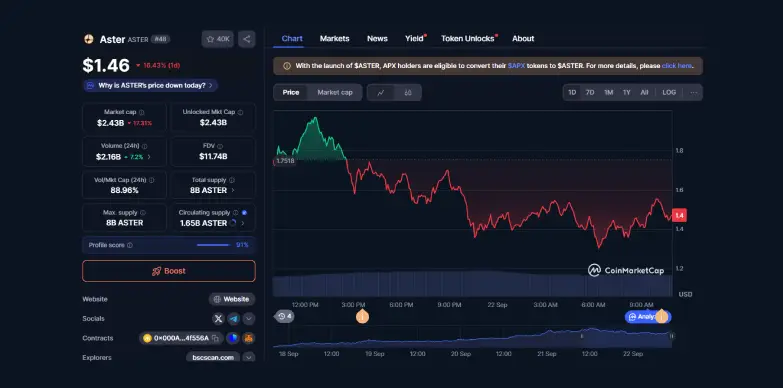The height and width of the screenshot is (388, 783).
Task: Open the info icon next to Unlocked Mkt Cap
Action: tap(240, 112)
